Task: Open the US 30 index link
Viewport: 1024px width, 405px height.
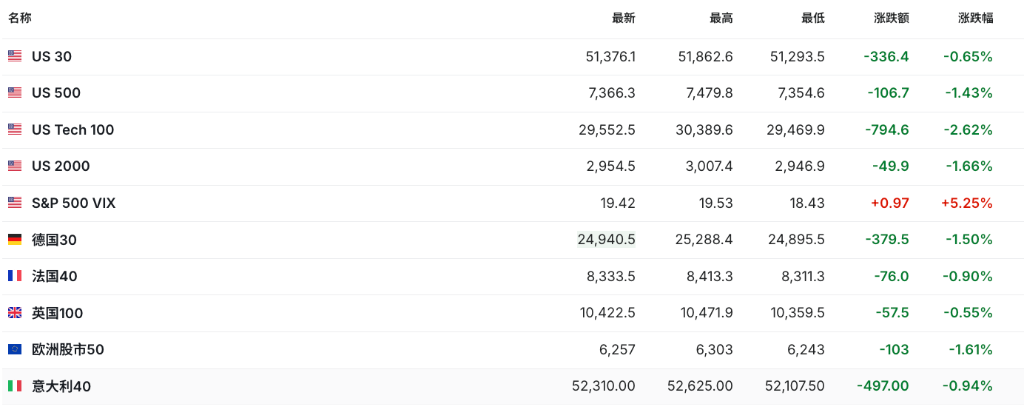Action: [52, 56]
